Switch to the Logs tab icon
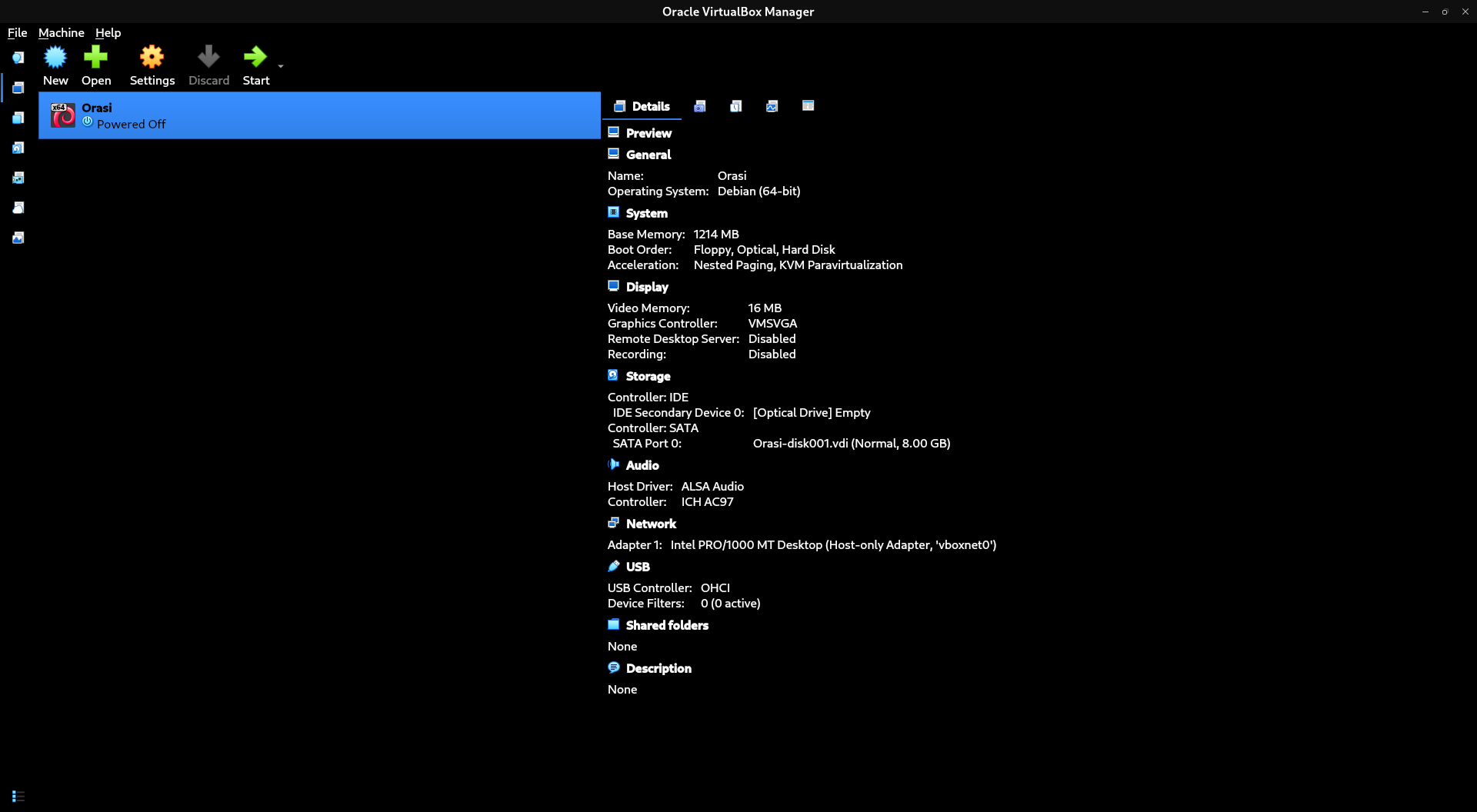This screenshot has height=812, width=1477. [735, 106]
